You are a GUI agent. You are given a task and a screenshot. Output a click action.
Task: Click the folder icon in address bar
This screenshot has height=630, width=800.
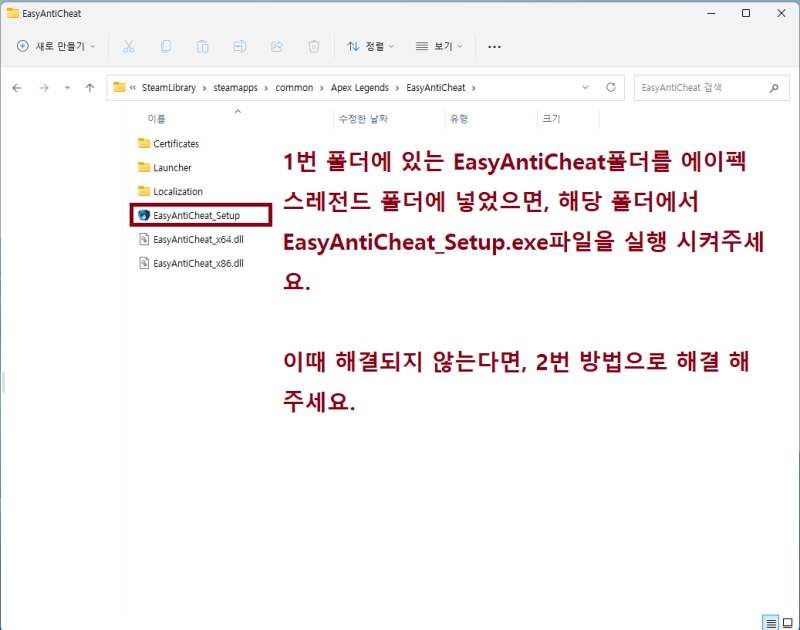pos(119,87)
